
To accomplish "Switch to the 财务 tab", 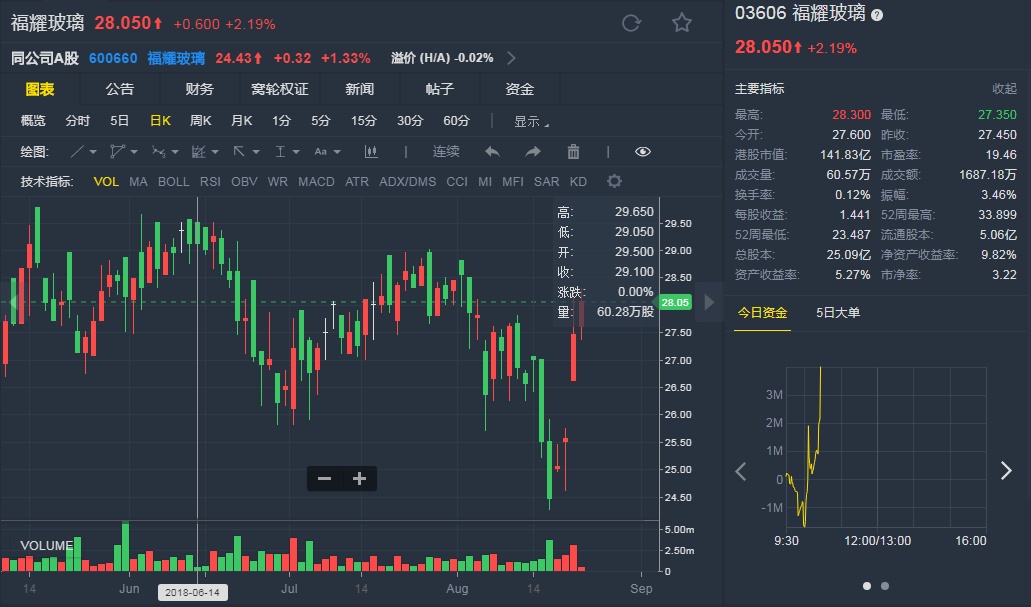I will click(x=199, y=89).
